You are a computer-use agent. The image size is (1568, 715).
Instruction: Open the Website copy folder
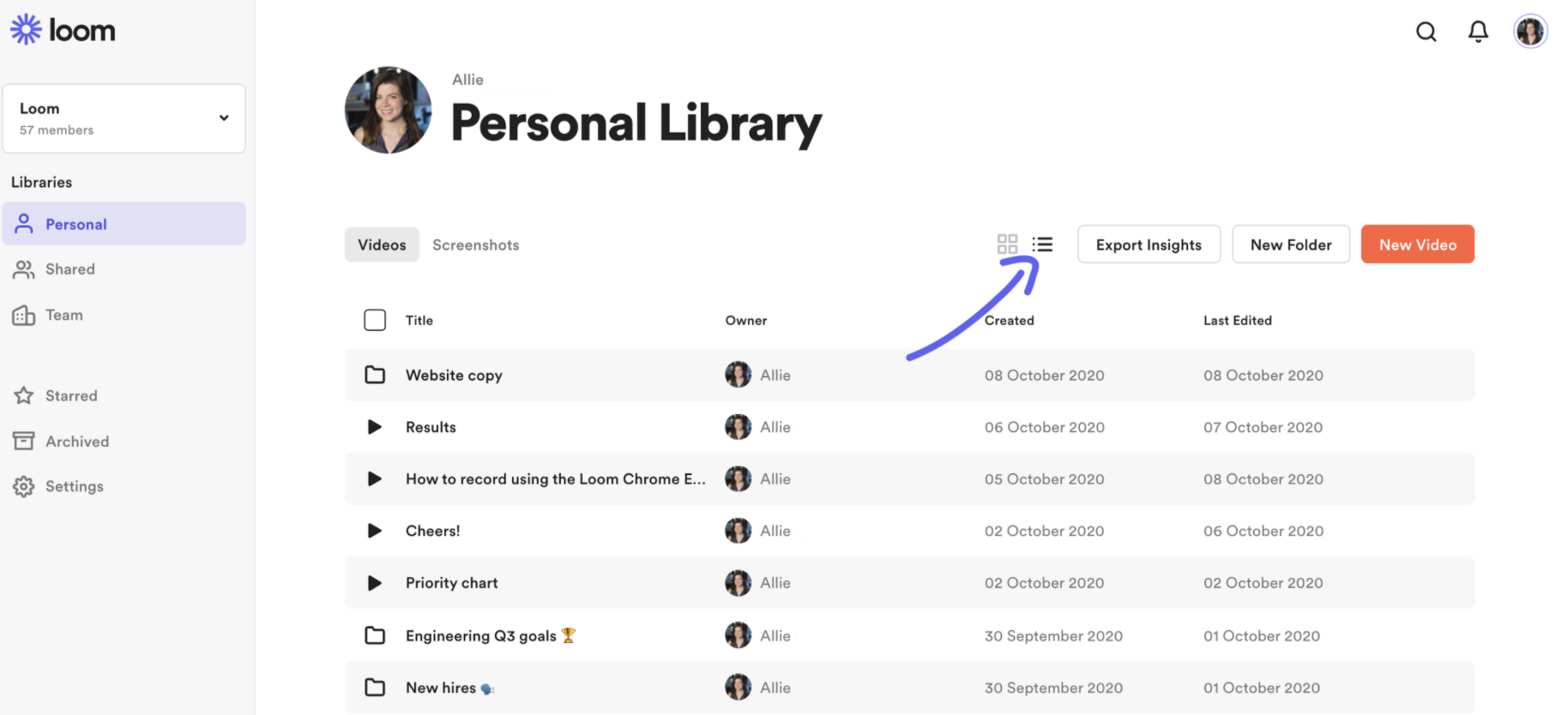pyautogui.click(x=454, y=375)
